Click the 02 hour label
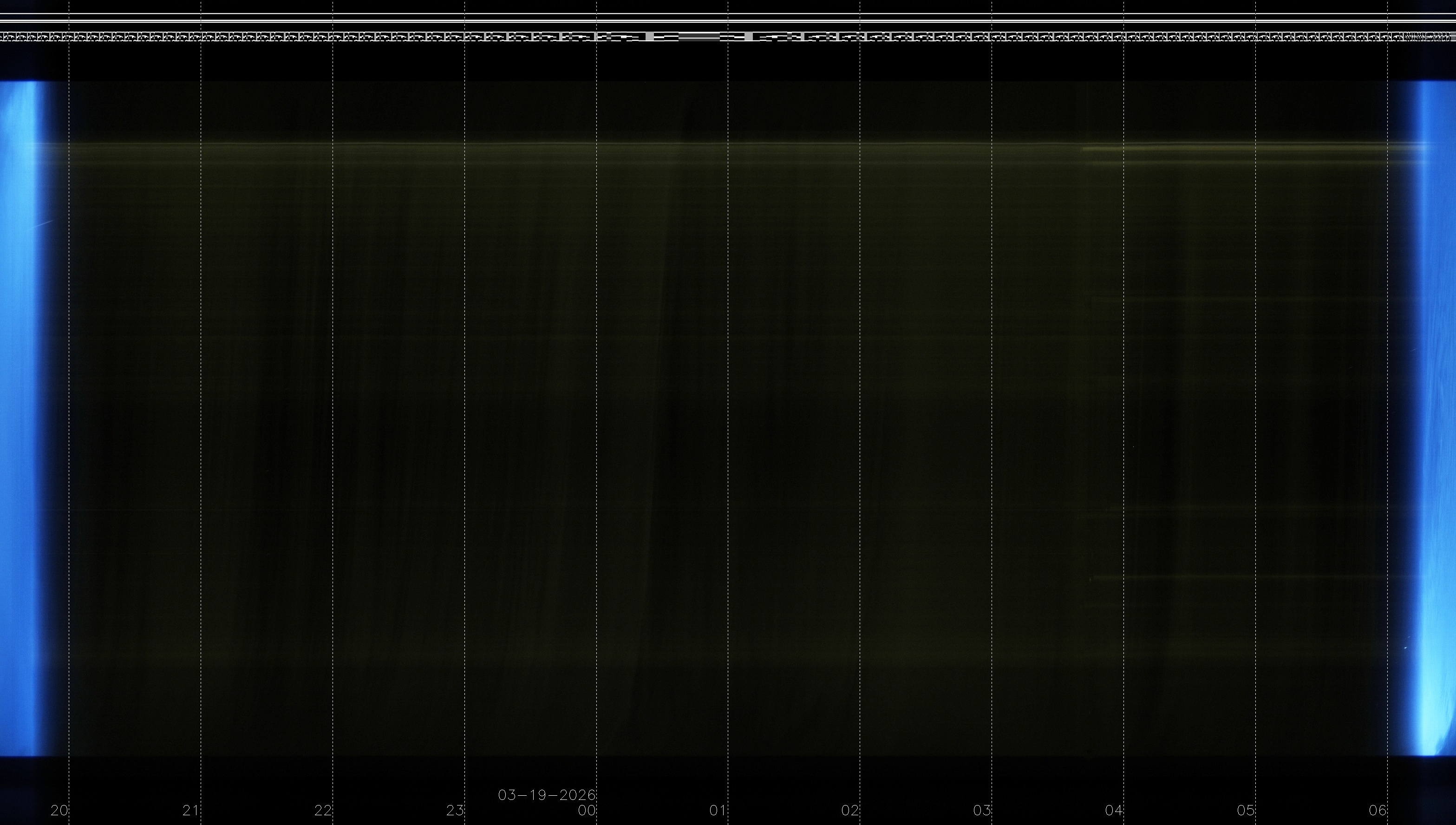 pos(850,810)
